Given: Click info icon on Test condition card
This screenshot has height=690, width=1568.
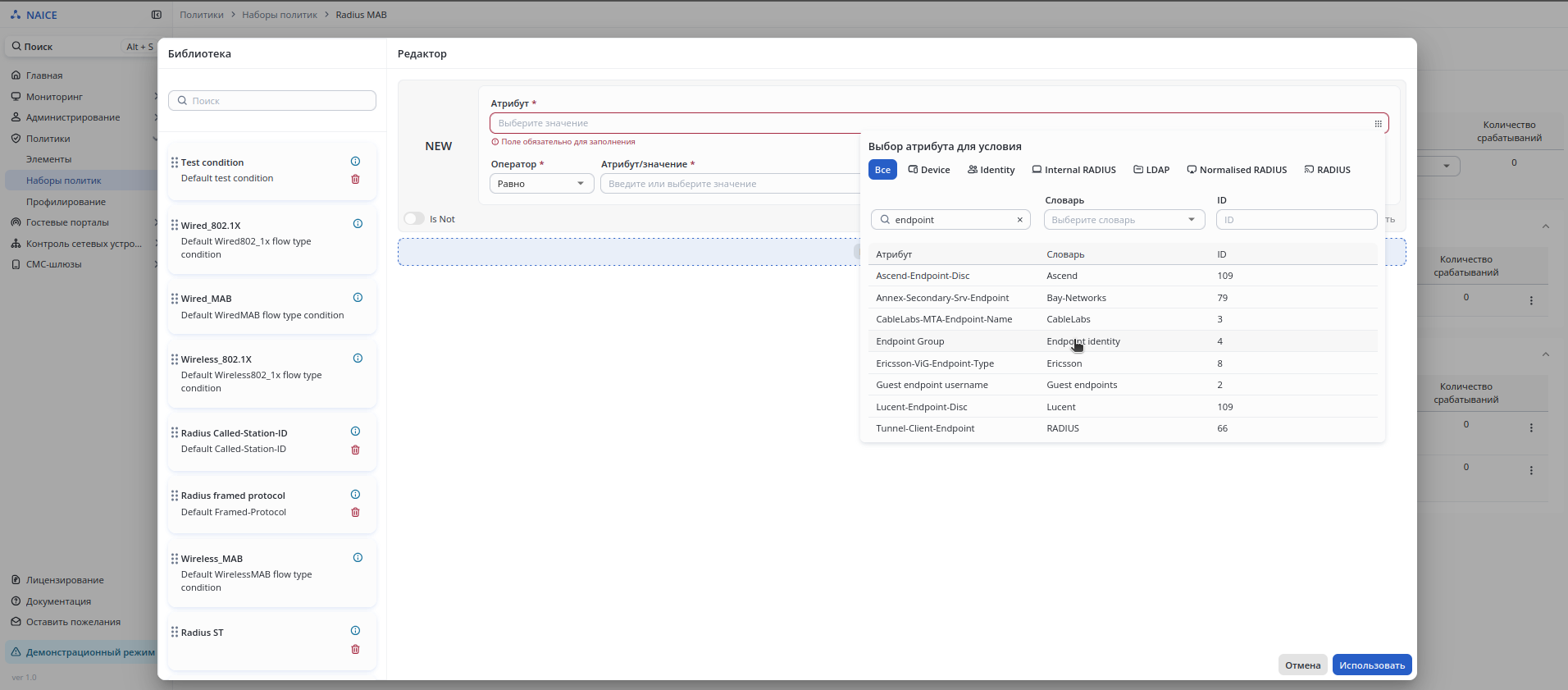Looking at the screenshot, I should 355,162.
